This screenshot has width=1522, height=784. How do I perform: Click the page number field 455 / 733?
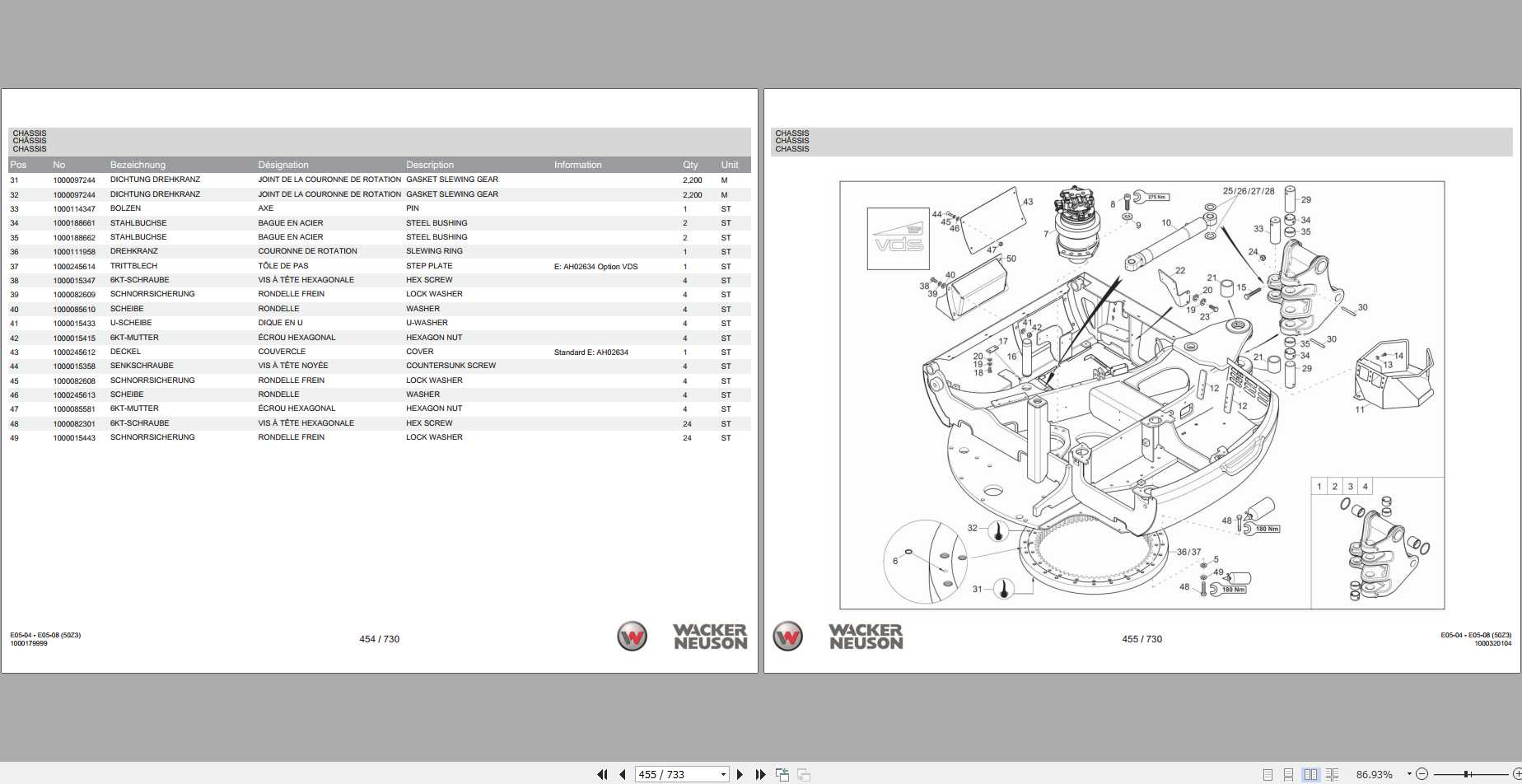point(676,774)
